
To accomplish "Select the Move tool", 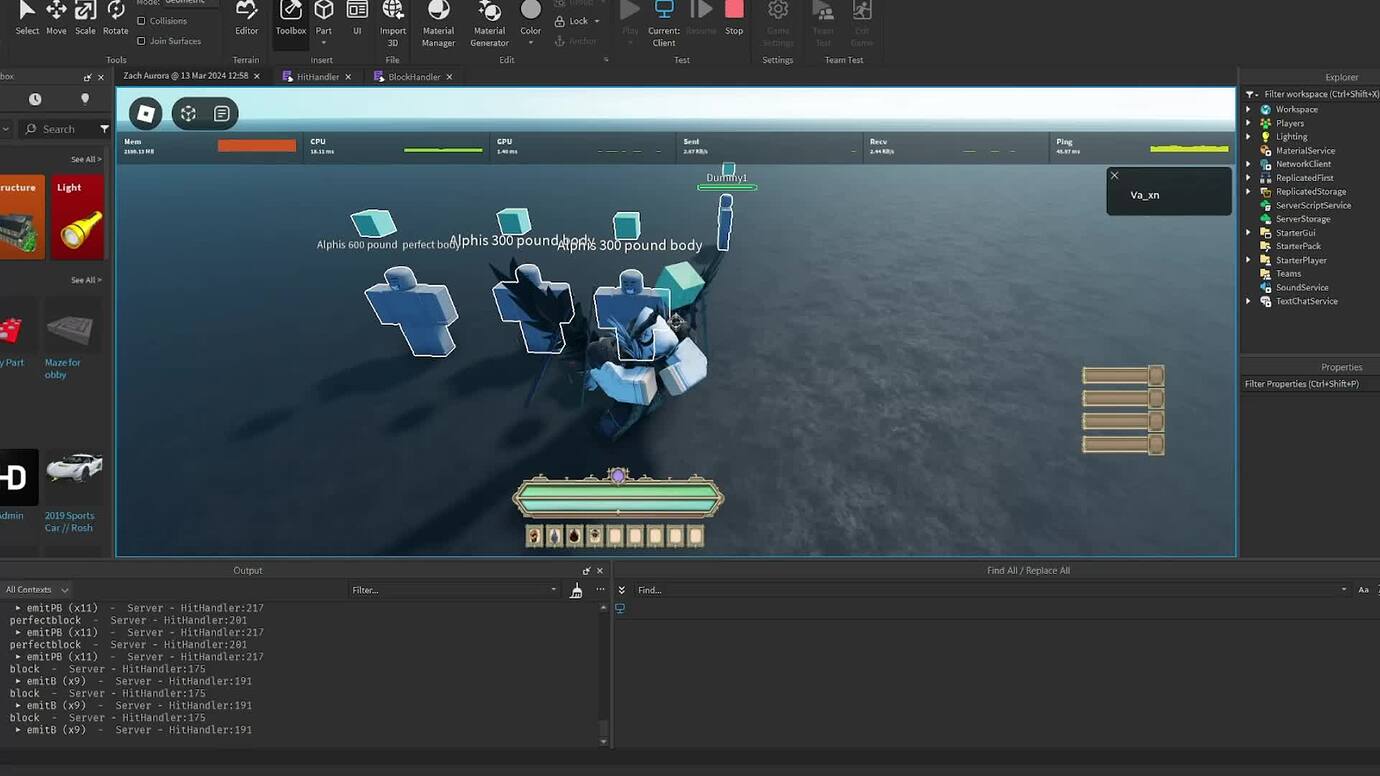I will tap(55, 20).
